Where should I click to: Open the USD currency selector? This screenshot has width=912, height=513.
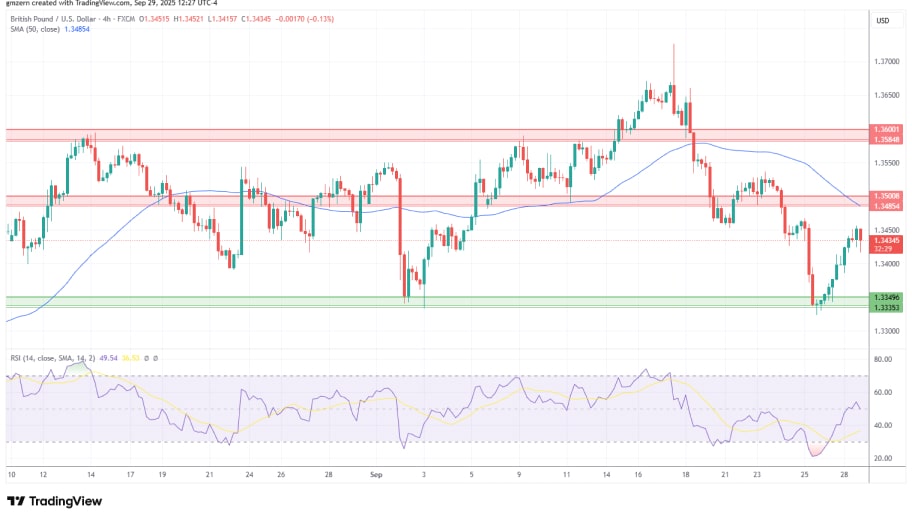click(x=883, y=20)
